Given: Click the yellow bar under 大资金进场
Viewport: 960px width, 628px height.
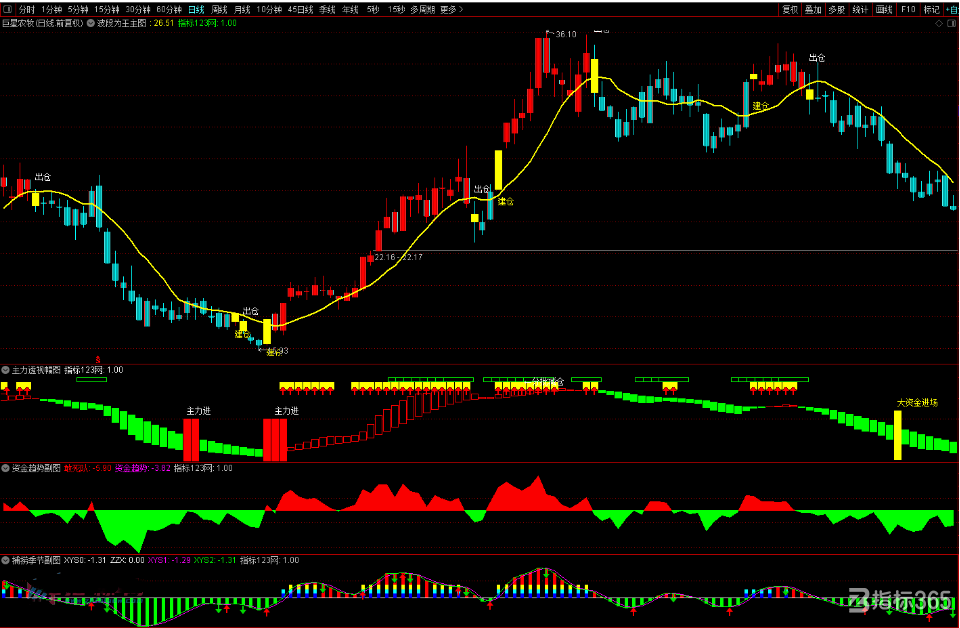Looking at the screenshot, I should [x=898, y=435].
